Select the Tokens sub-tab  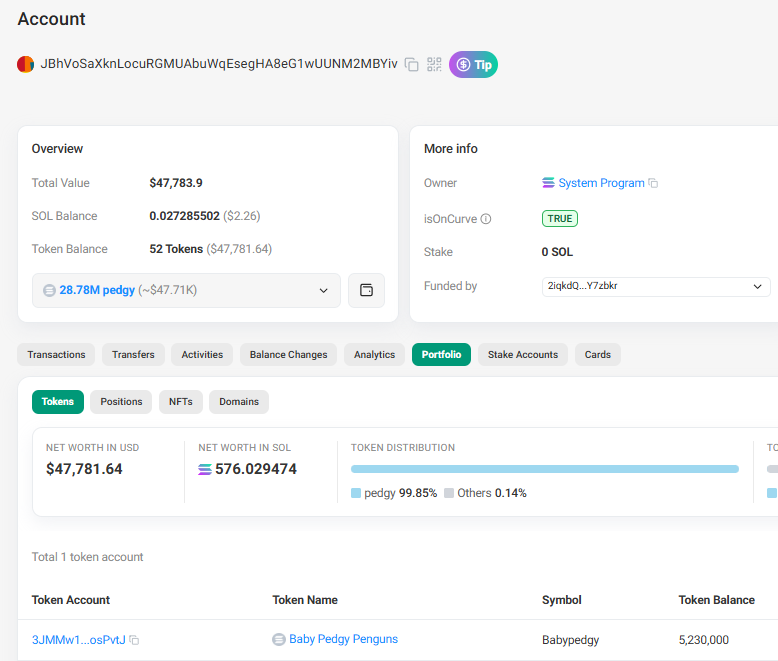(x=58, y=401)
